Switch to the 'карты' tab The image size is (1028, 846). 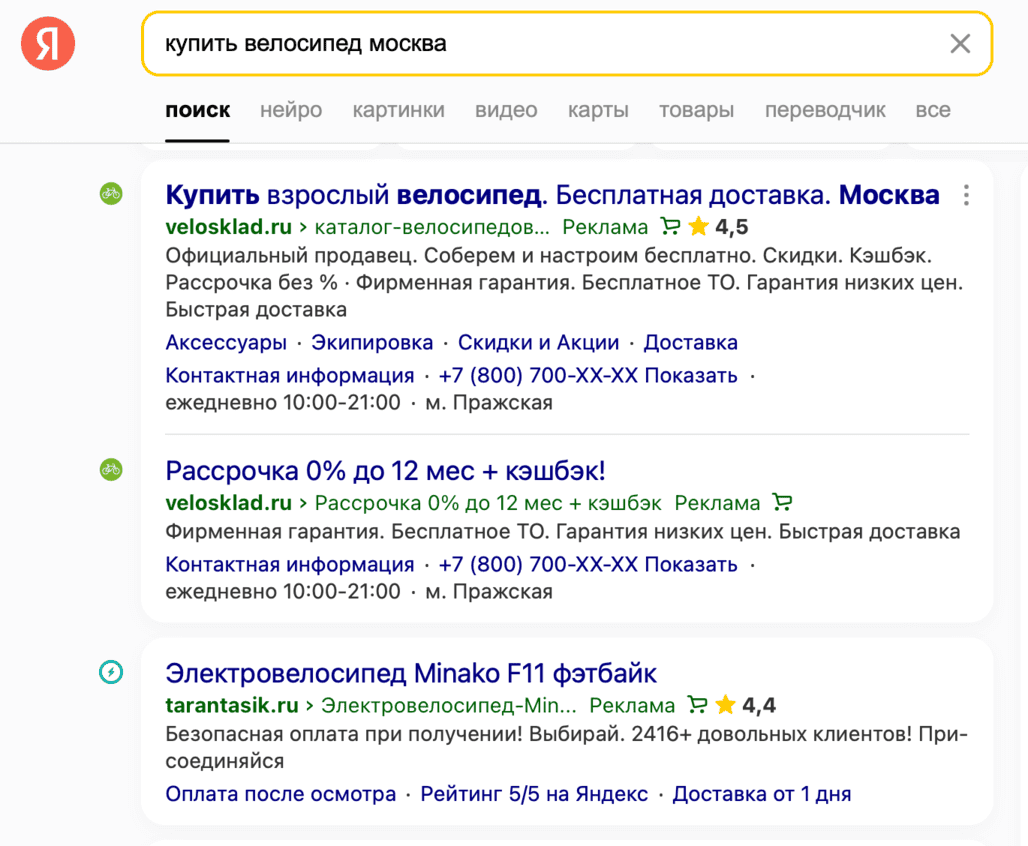coord(598,110)
